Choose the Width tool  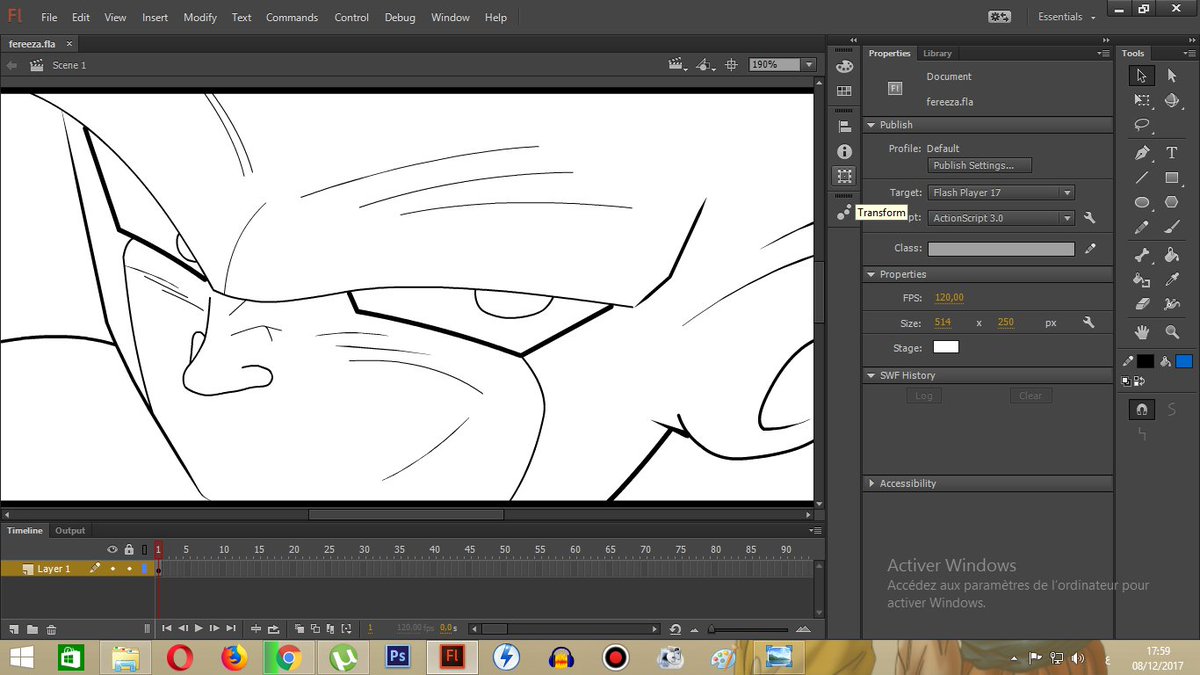(1172, 304)
